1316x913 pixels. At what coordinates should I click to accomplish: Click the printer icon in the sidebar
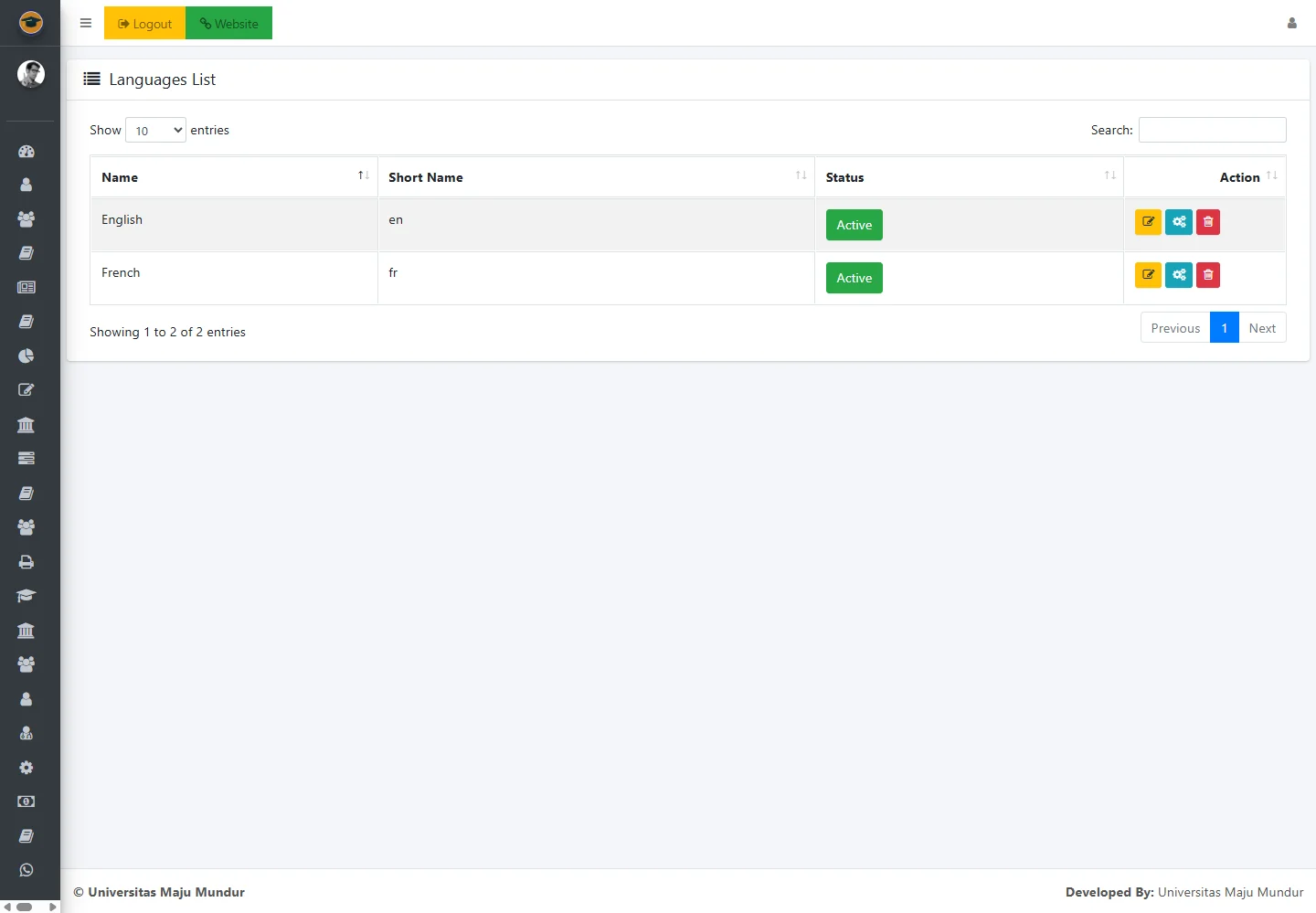[x=27, y=562]
